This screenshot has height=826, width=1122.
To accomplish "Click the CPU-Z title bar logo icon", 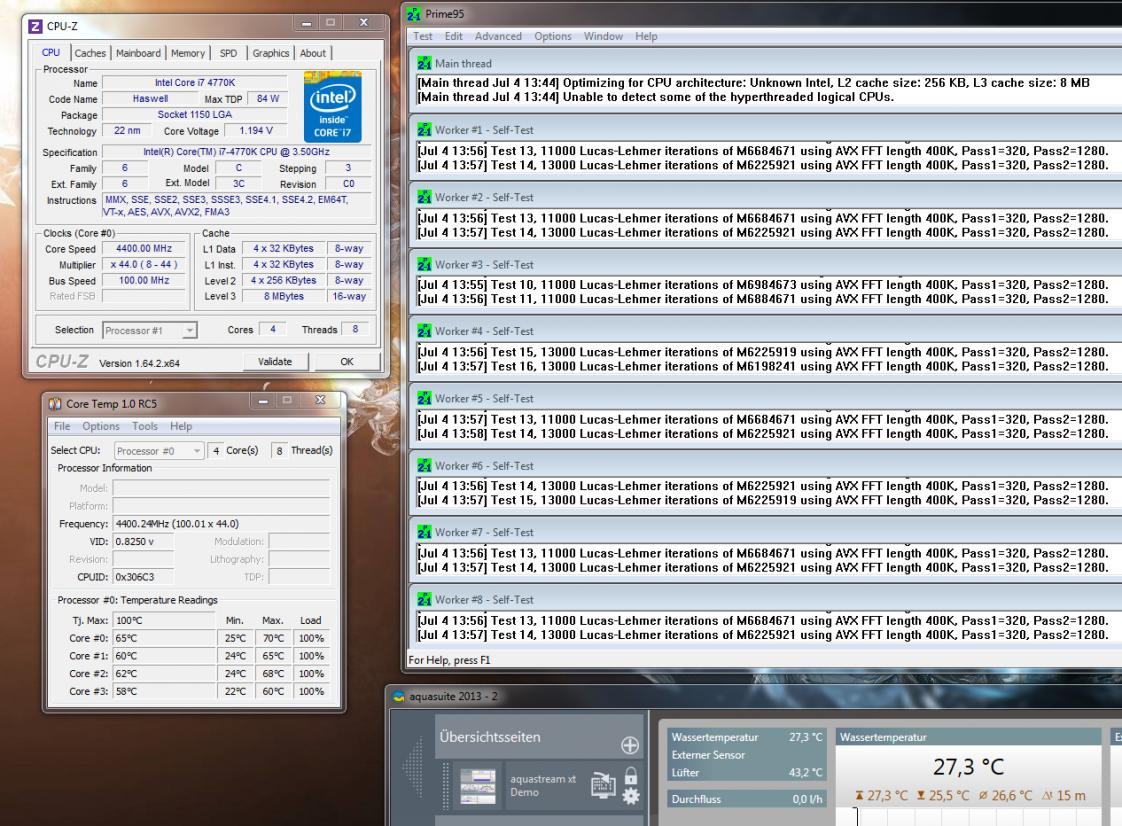I will [35, 26].
